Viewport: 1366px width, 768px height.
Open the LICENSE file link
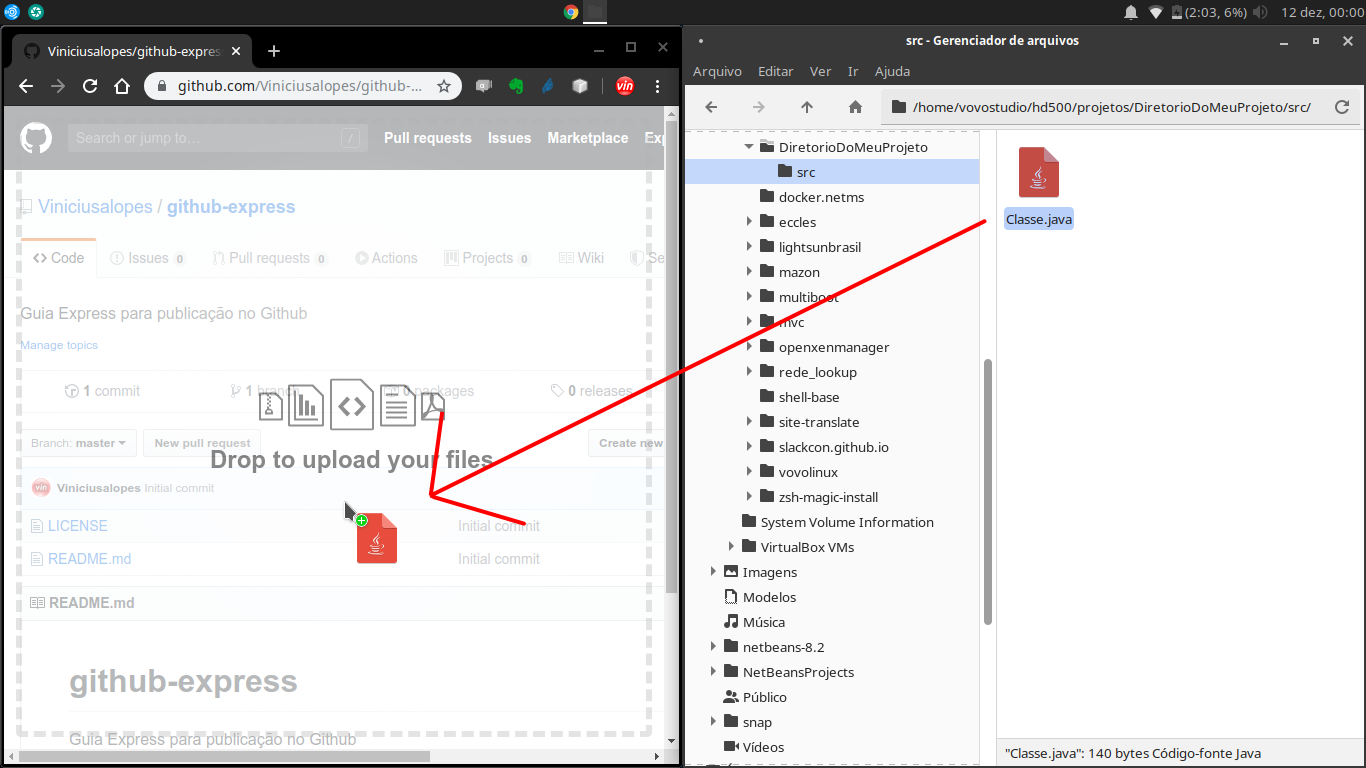click(x=78, y=526)
